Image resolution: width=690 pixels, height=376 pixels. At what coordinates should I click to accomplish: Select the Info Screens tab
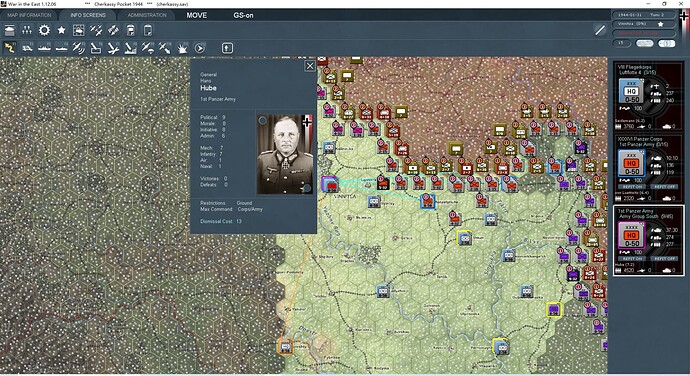(x=88, y=15)
